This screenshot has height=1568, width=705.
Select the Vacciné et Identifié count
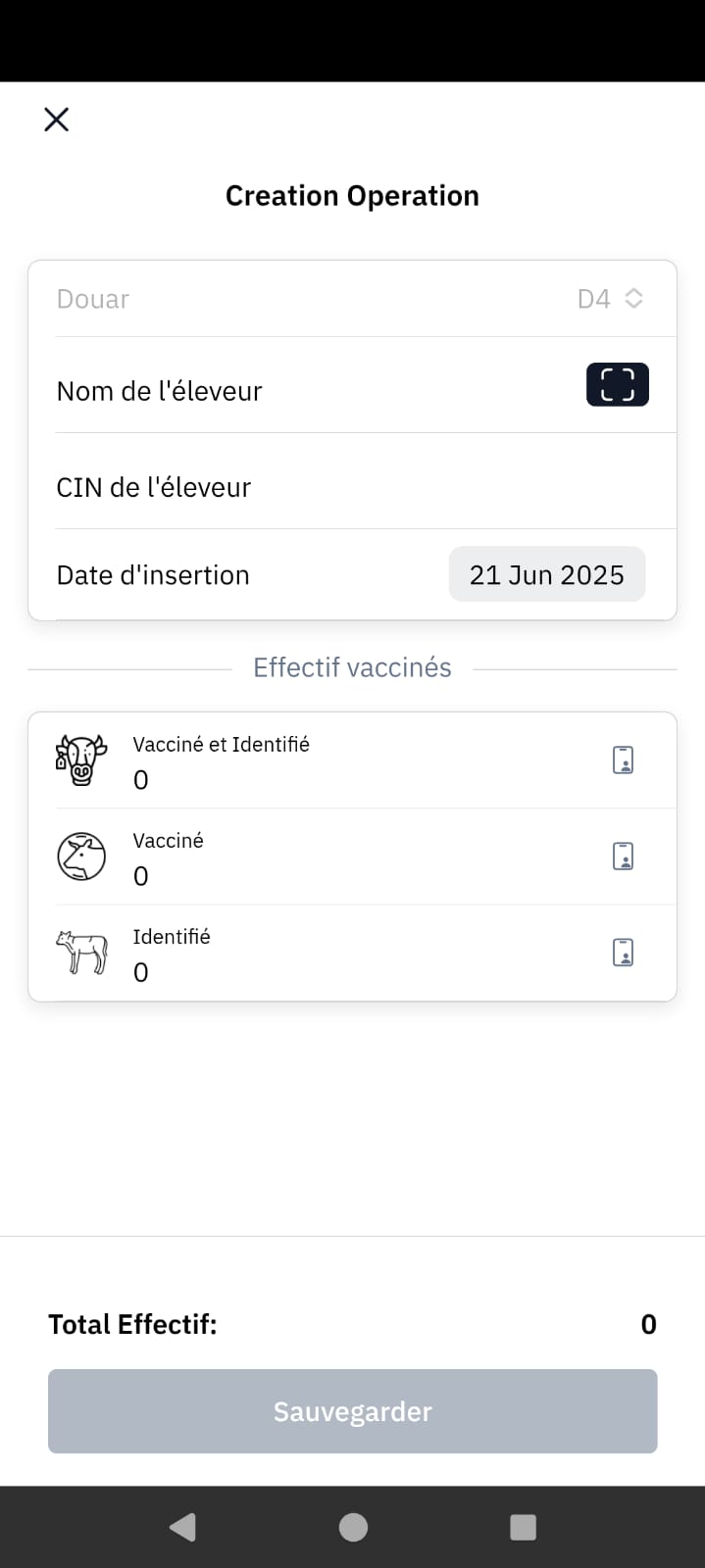coord(141,780)
